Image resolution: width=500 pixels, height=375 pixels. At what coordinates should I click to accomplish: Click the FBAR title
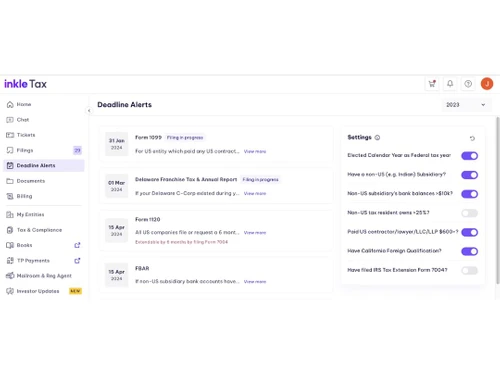click(142, 268)
